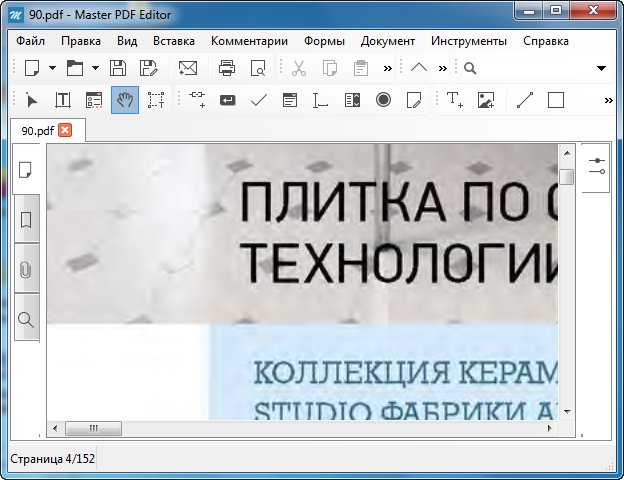
Task: Expand the Open file dropdown arrow
Action: point(94,68)
